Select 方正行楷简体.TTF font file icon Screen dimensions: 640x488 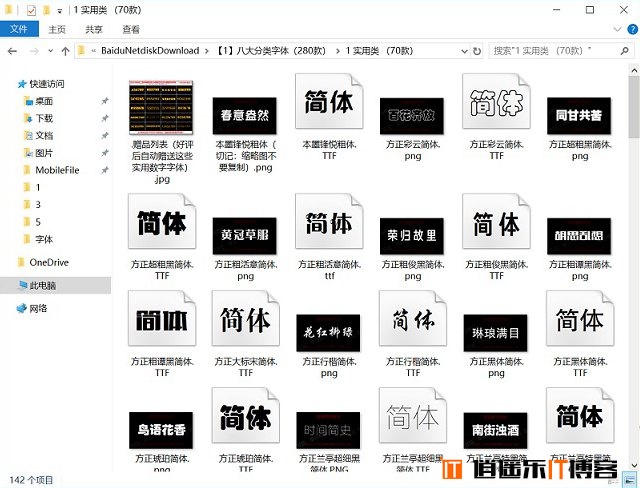click(413, 318)
